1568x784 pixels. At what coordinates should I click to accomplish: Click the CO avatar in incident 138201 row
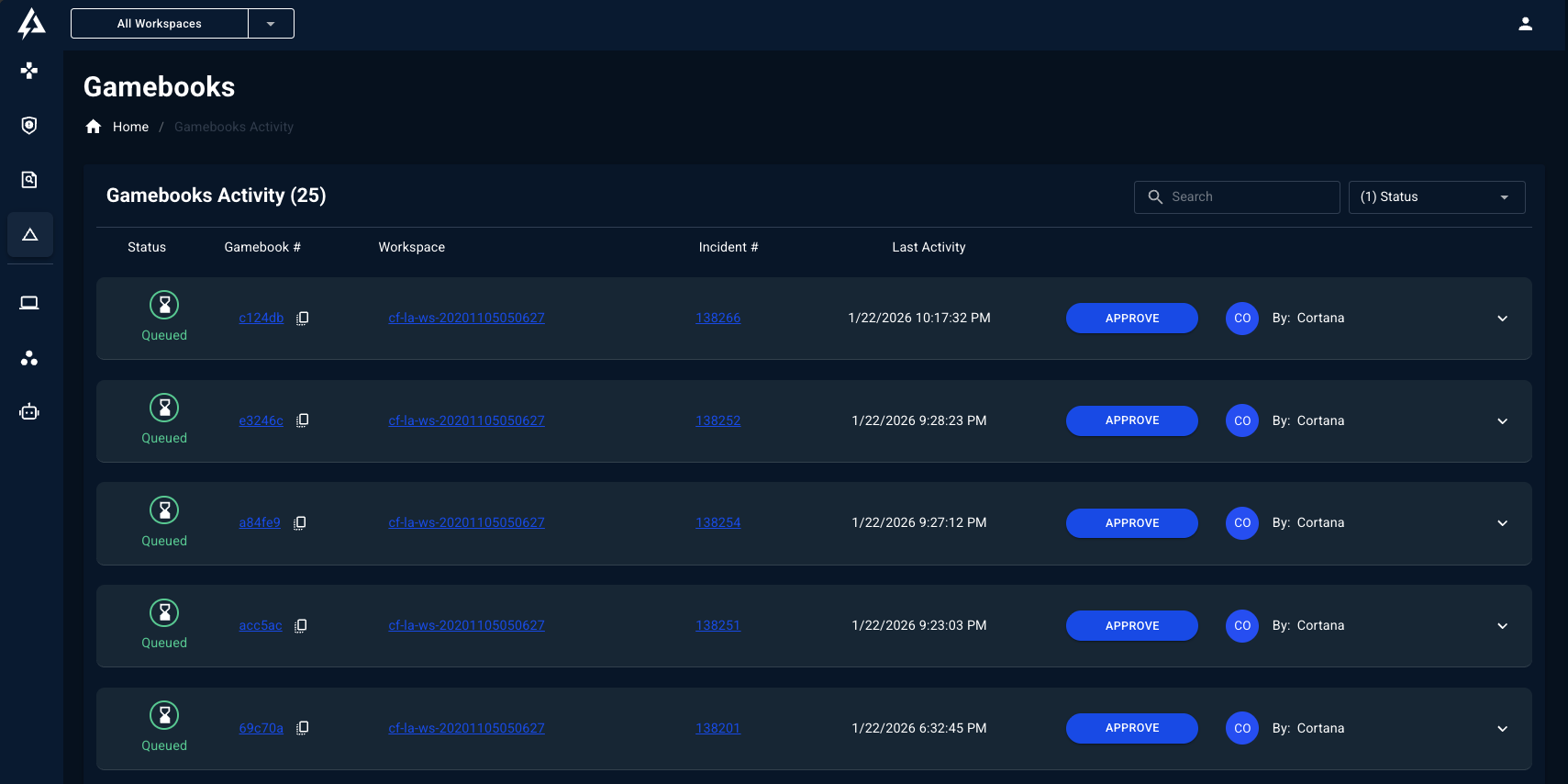pyautogui.click(x=1242, y=728)
